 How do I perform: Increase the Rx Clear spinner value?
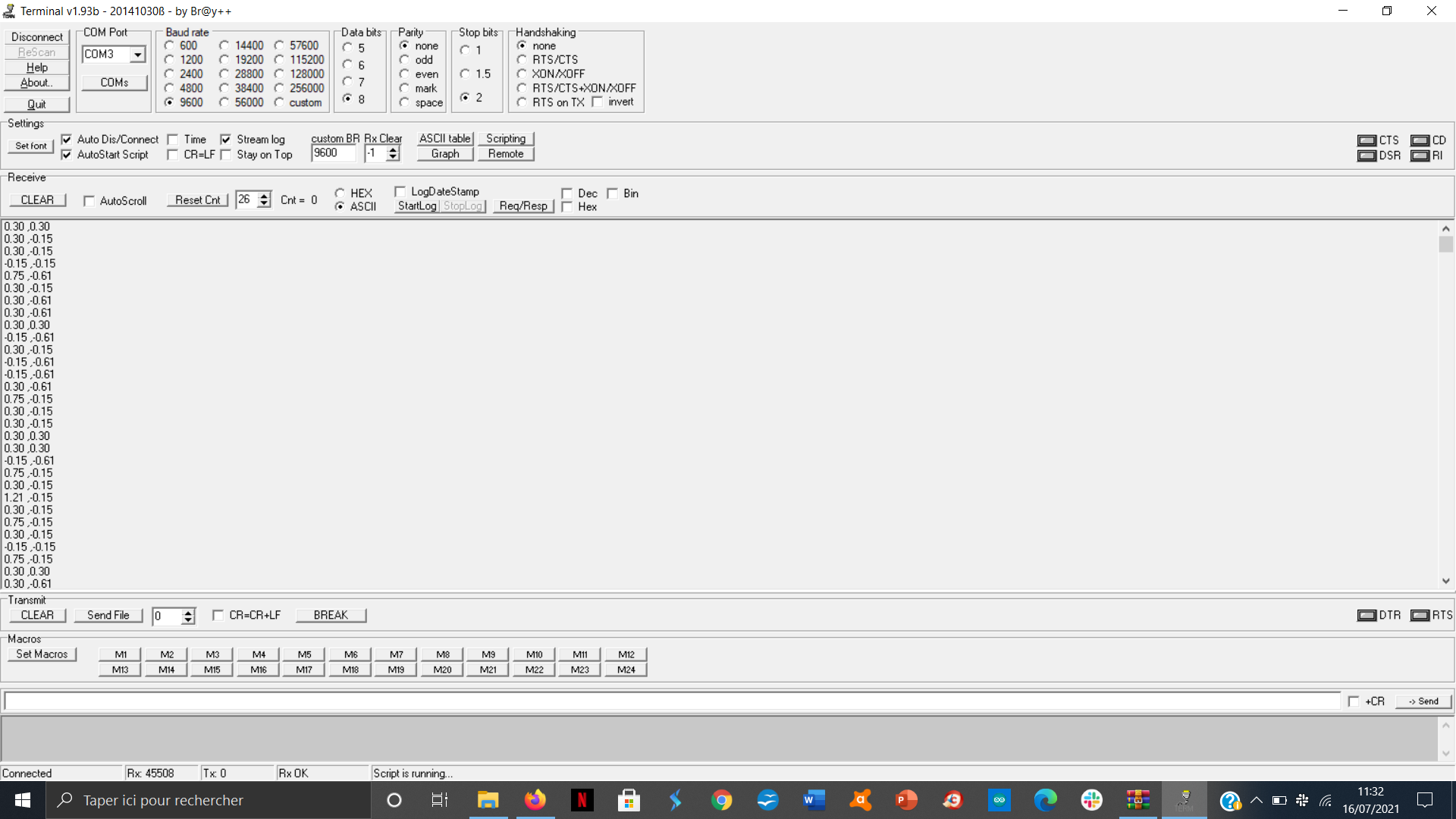(393, 149)
